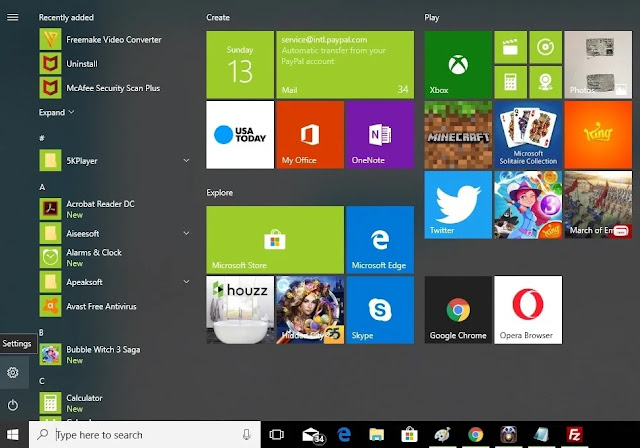Open Microsoft Store from the taskbar

point(409,435)
